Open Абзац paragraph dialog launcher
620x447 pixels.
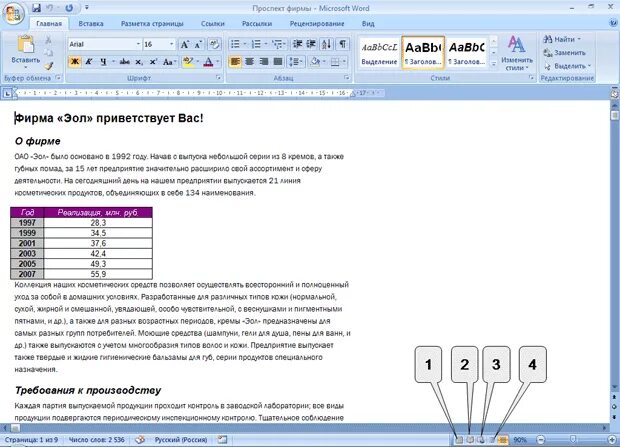click(x=347, y=78)
